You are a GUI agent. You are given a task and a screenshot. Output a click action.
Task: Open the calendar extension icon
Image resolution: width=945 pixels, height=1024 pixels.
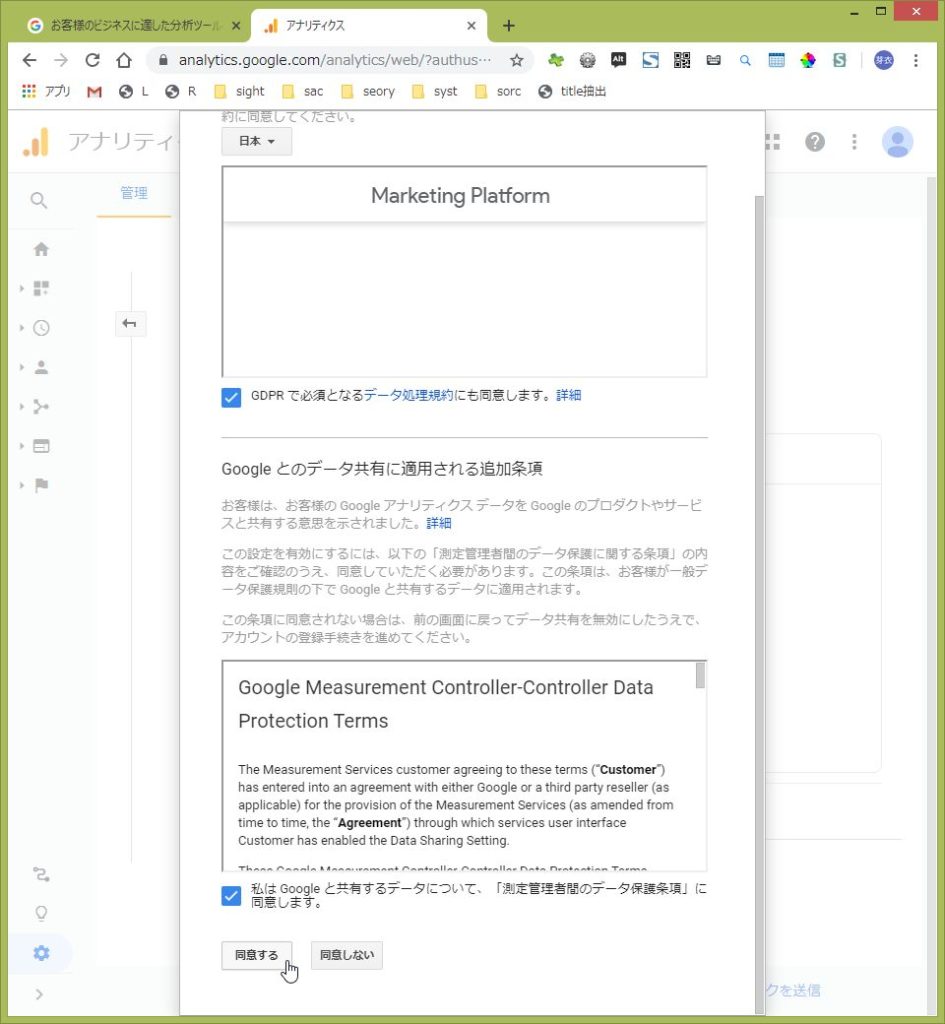click(777, 61)
